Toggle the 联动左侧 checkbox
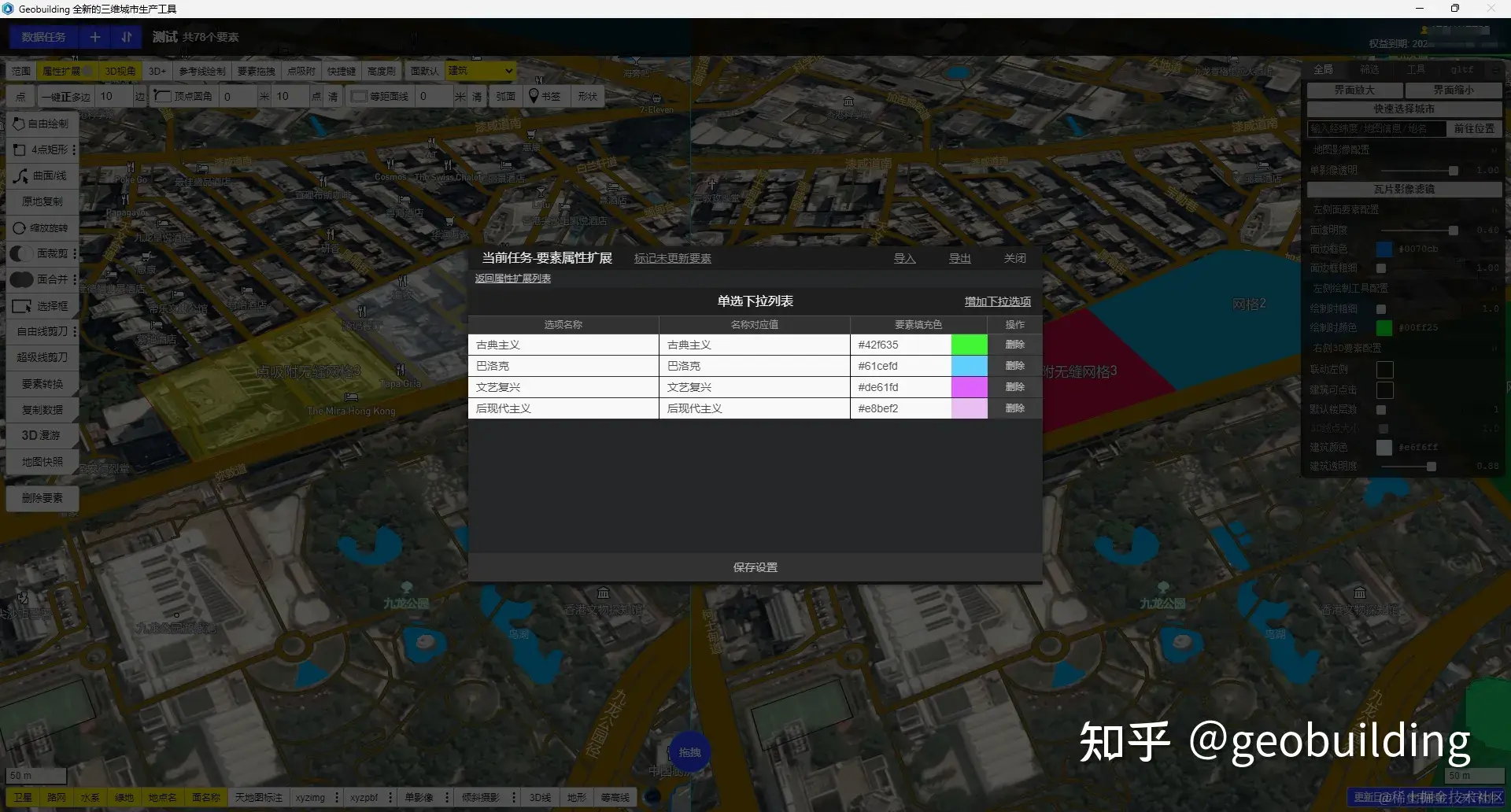 1385,370
